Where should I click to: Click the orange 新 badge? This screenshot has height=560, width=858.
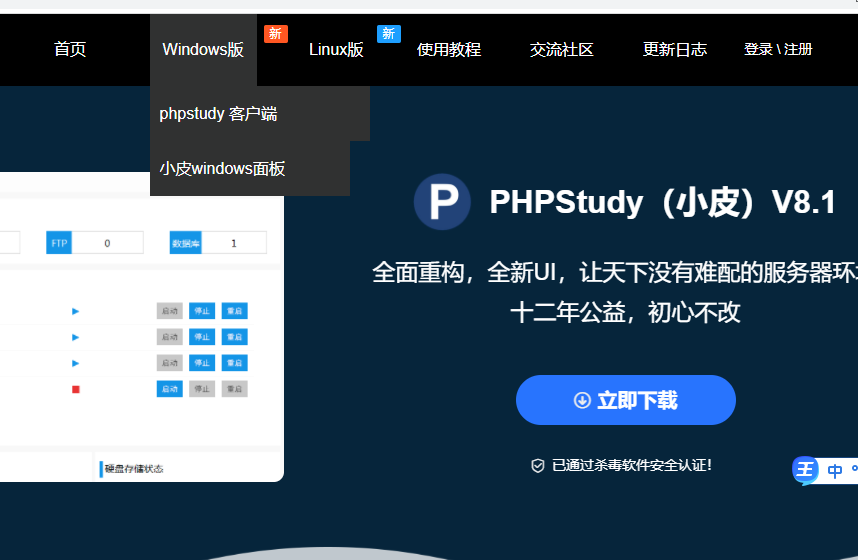(x=276, y=34)
